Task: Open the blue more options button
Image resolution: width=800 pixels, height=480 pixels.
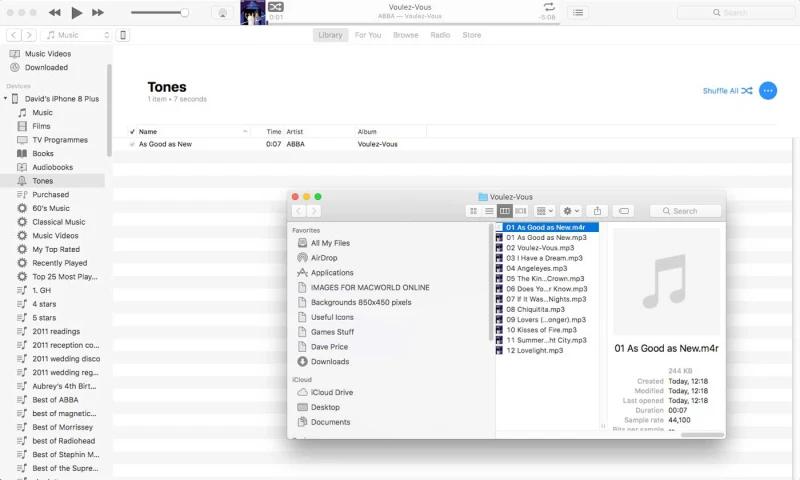Action: point(768,91)
